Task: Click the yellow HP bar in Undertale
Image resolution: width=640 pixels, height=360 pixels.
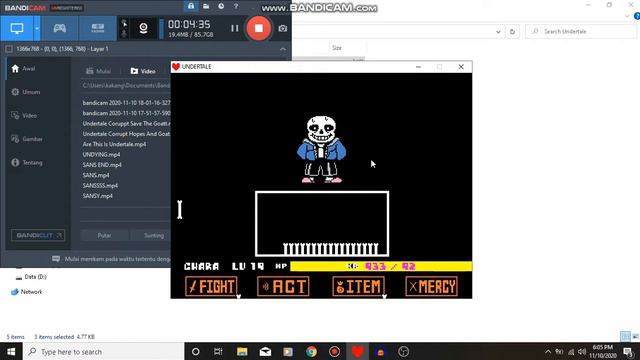Action: (x=381, y=267)
